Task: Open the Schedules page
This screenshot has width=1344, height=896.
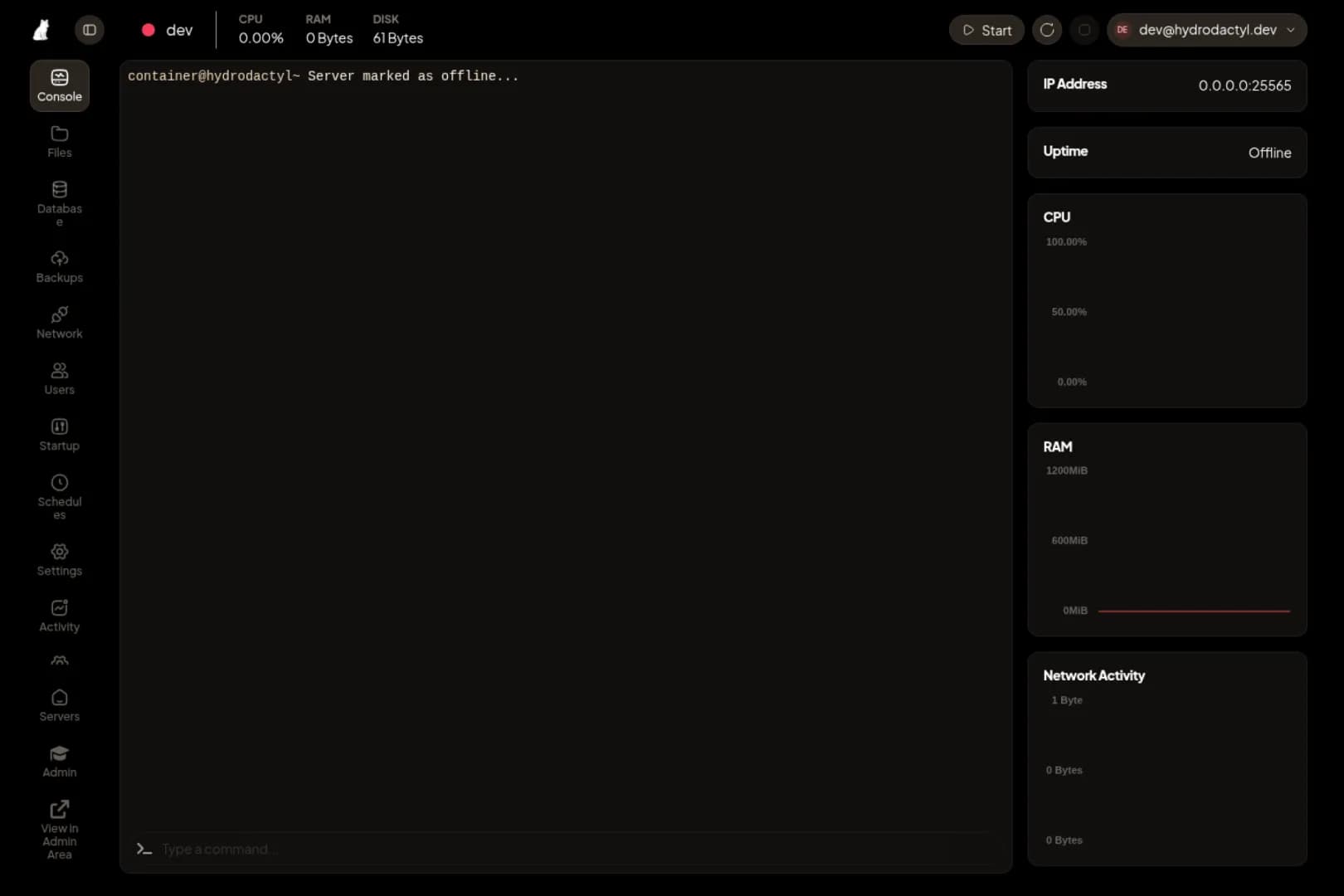Action: [x=60, y=496]
